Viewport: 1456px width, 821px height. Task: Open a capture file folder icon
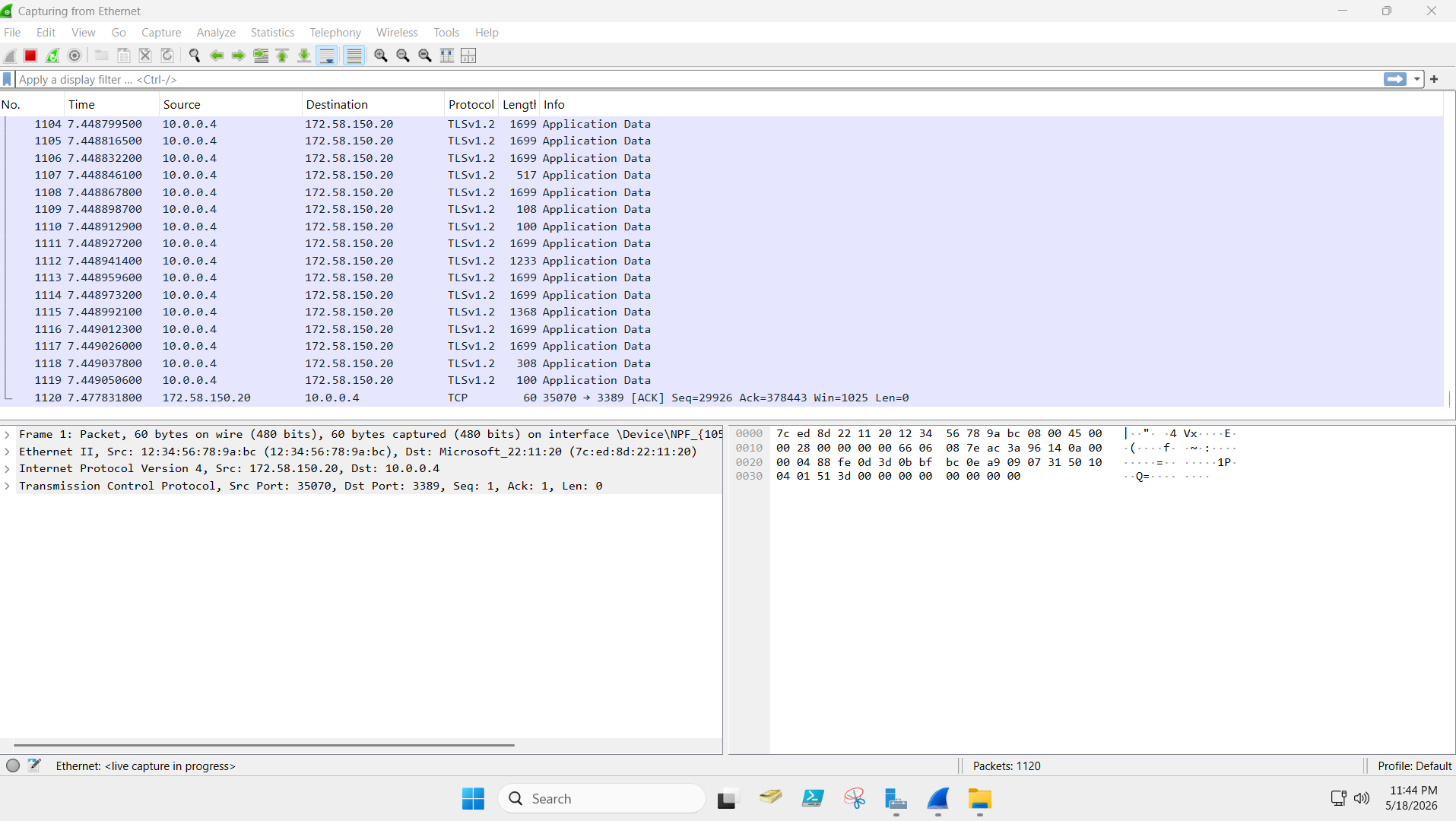pos(101,55)
